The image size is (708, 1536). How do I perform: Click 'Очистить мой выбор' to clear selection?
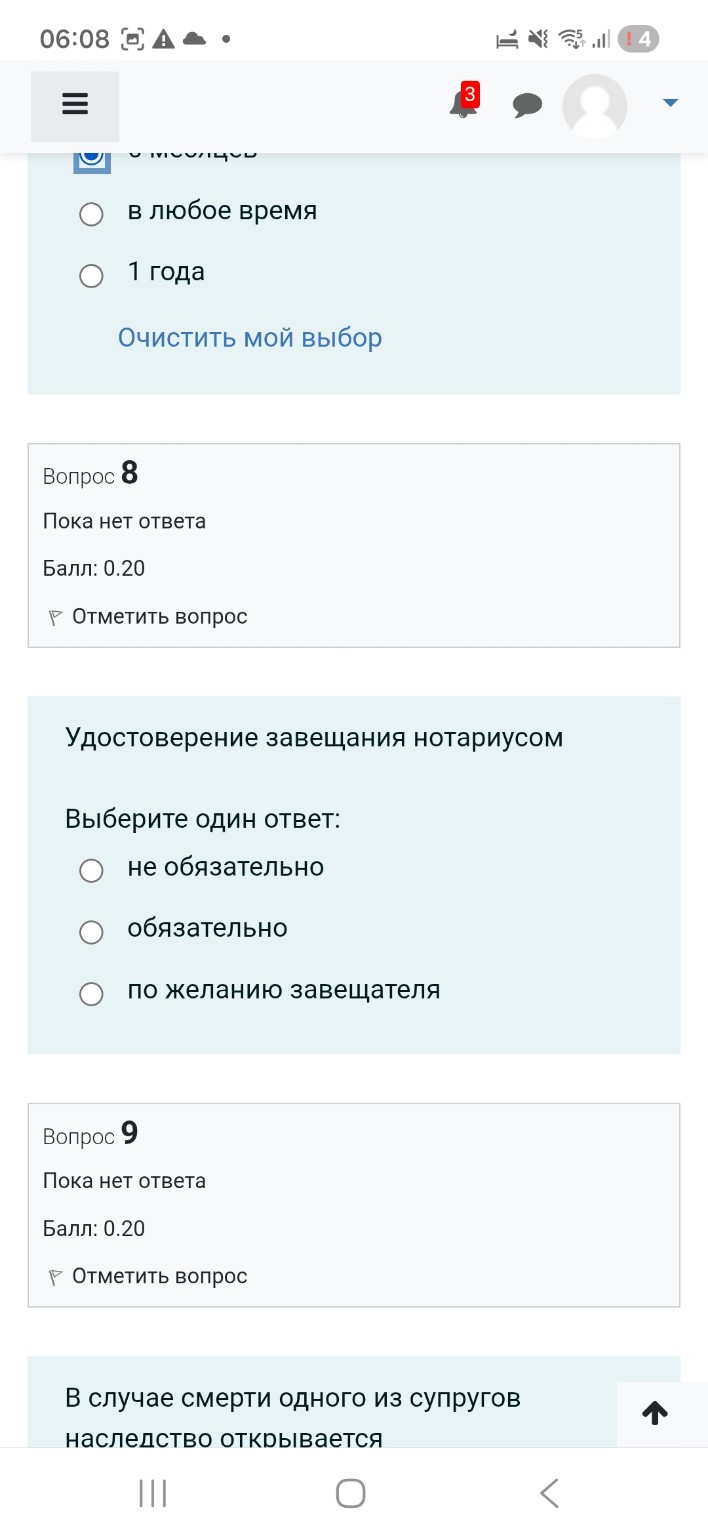tap(248, 338)
